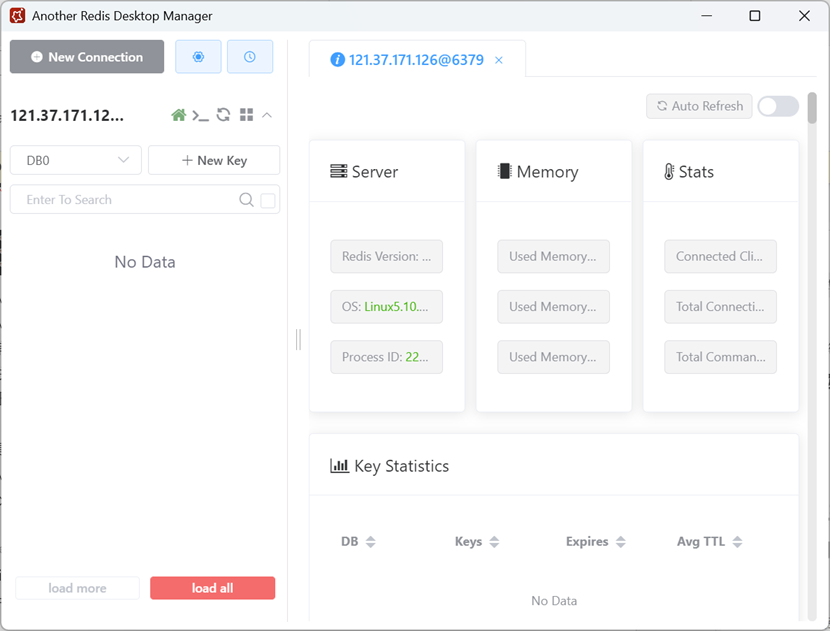Click the Key Statistics chart icon

(339, 466)
